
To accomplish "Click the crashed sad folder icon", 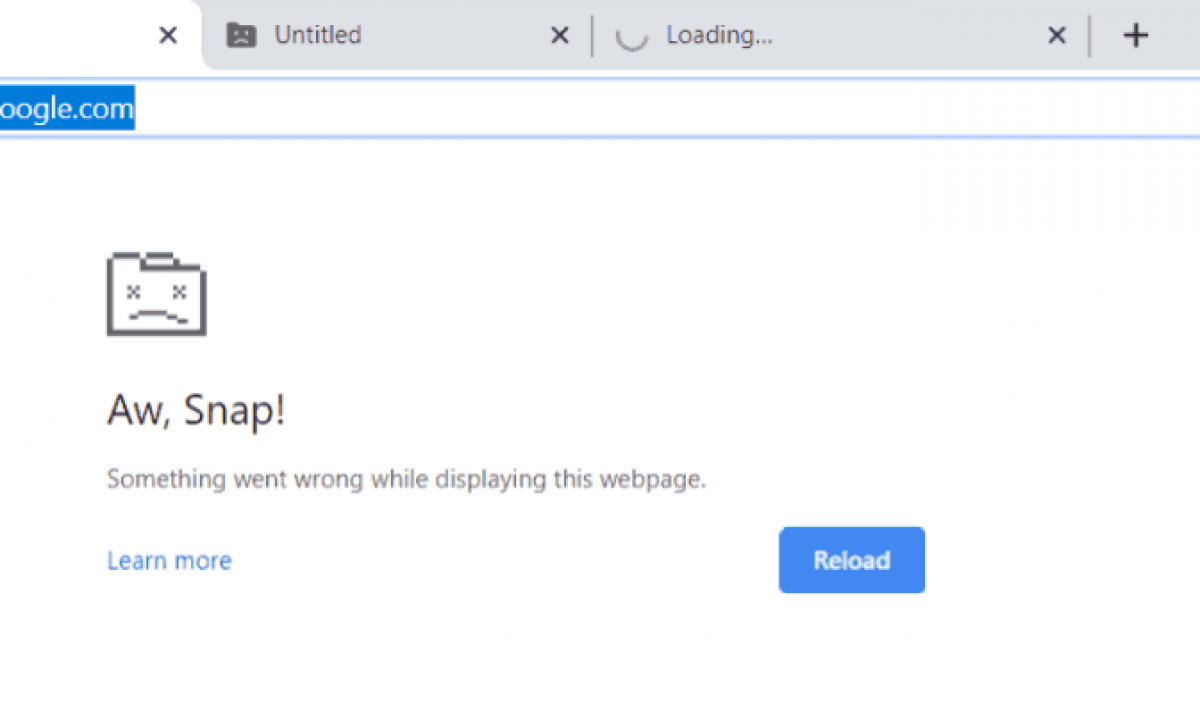I will (x=157, y=294).
